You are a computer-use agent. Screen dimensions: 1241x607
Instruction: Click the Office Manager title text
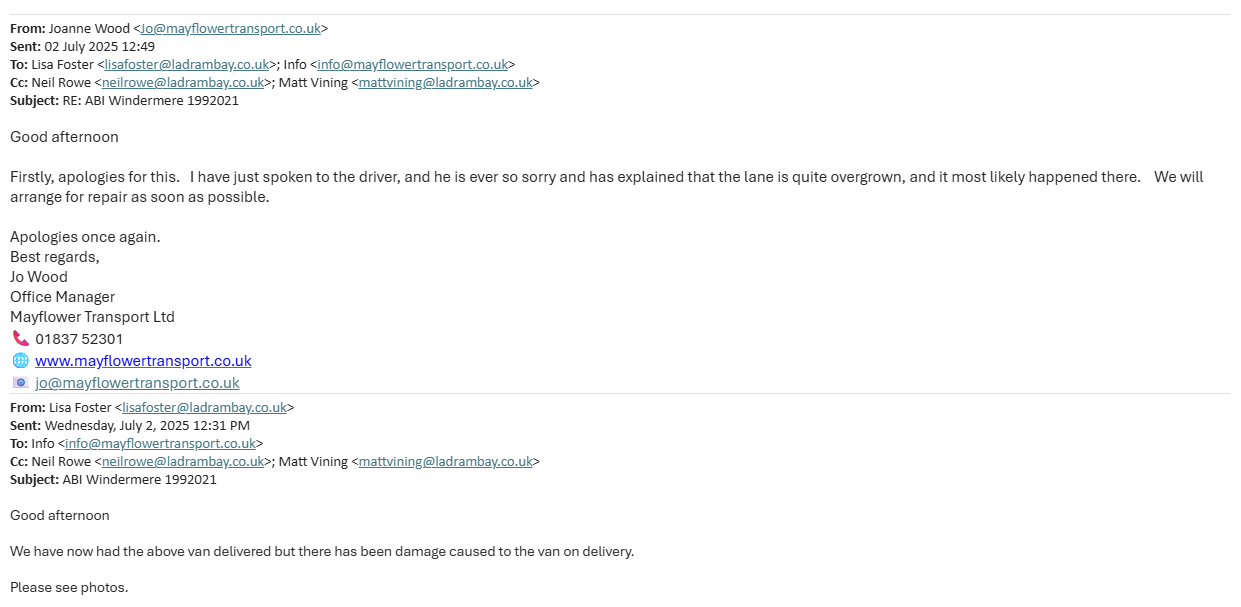(x=62, y=297)
